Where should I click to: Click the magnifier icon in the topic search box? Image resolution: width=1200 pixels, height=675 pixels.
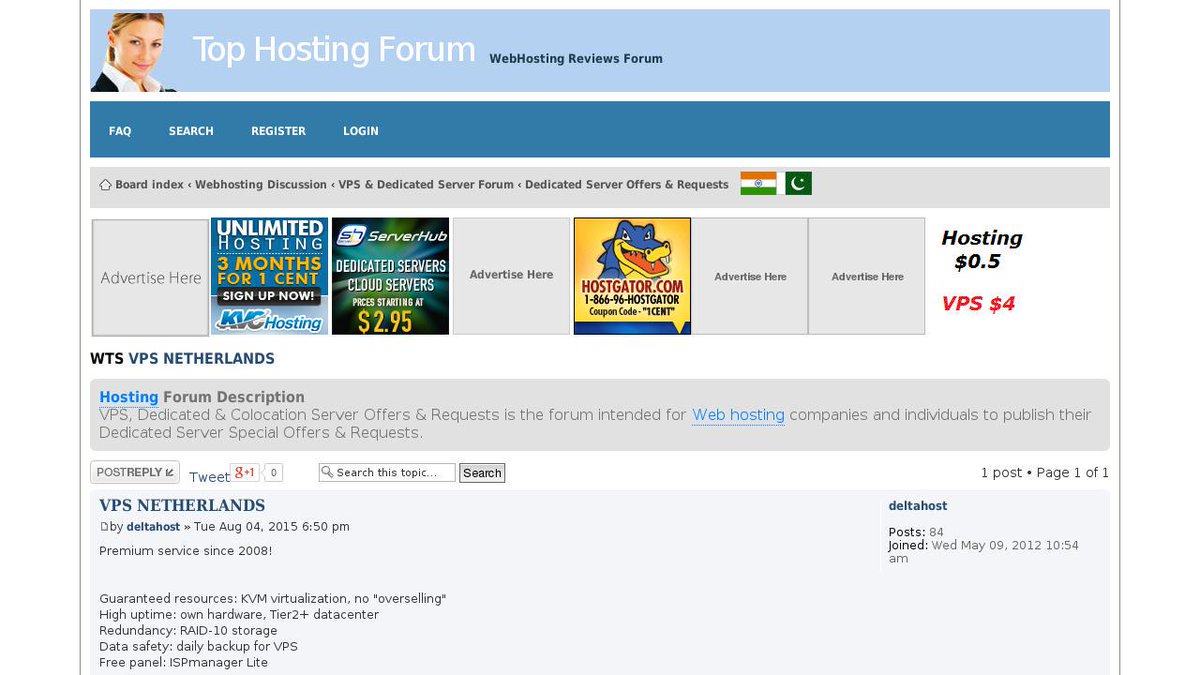click(328, 472)
